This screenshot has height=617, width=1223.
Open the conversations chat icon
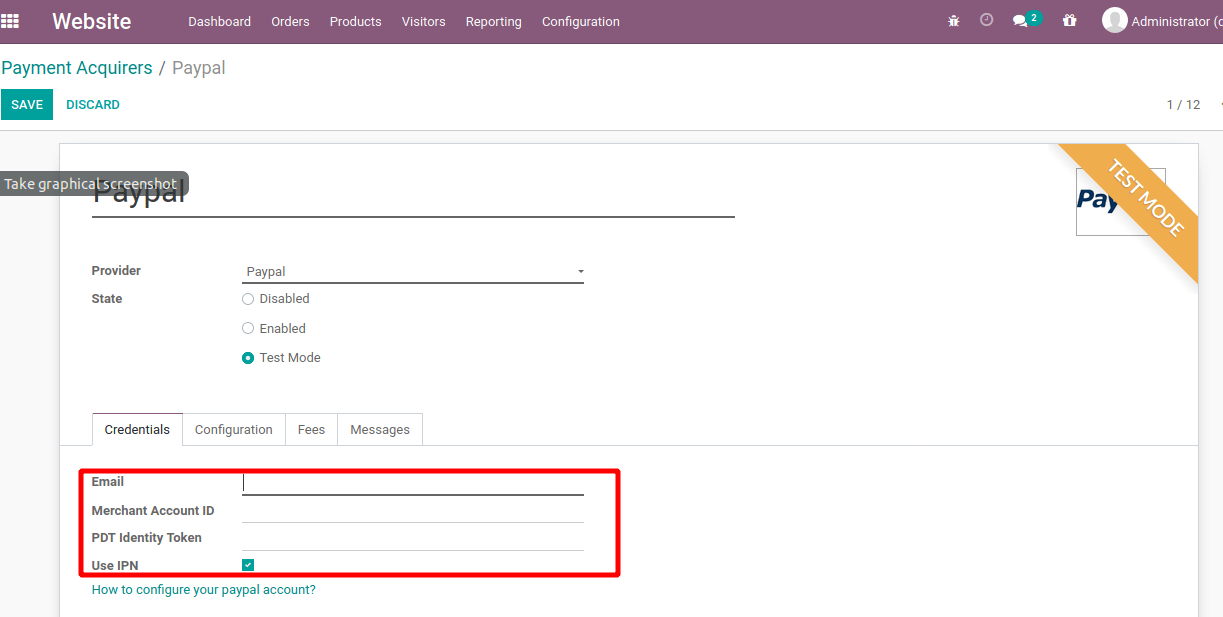(1020, 21)
